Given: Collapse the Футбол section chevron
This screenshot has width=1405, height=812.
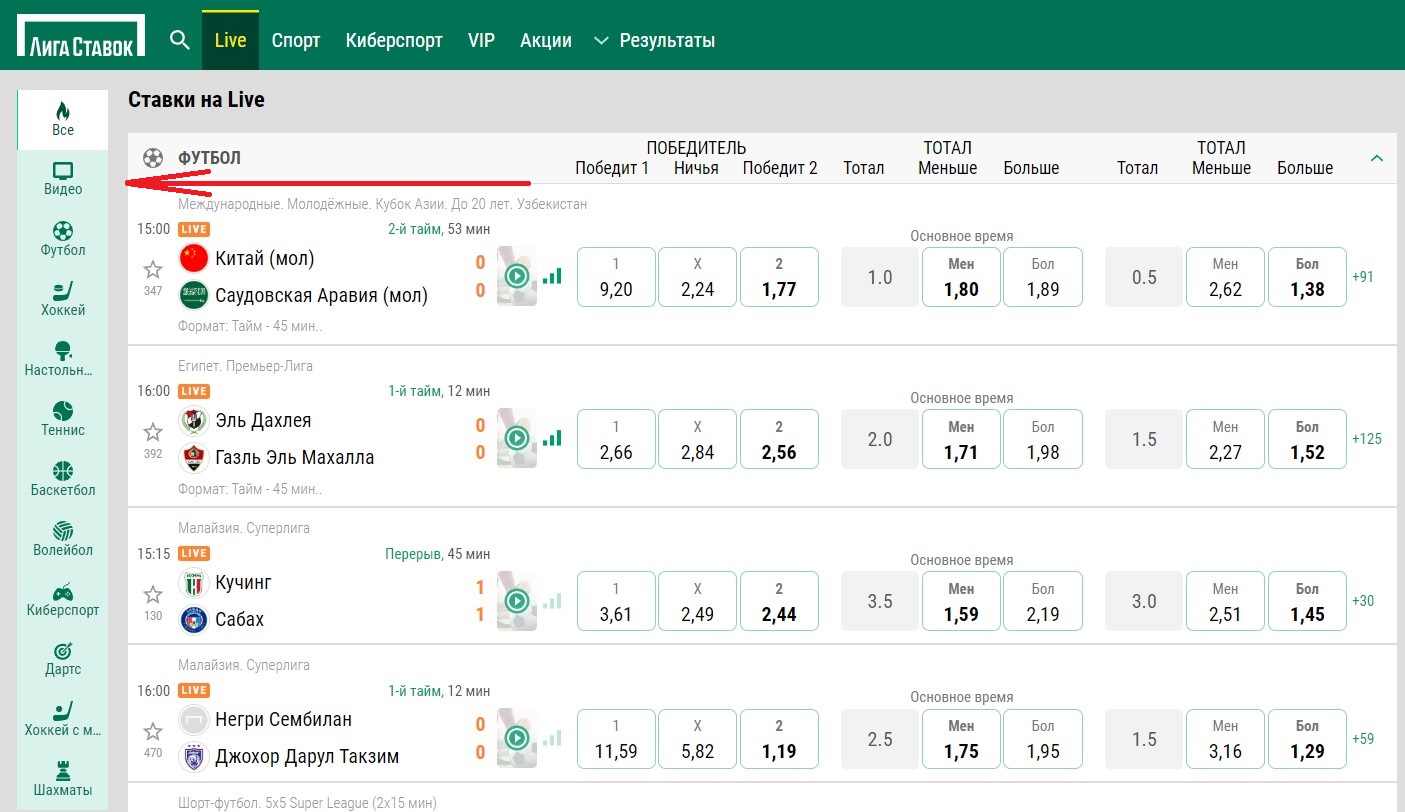Looking at the screenshot, I should coord(1377,158).
